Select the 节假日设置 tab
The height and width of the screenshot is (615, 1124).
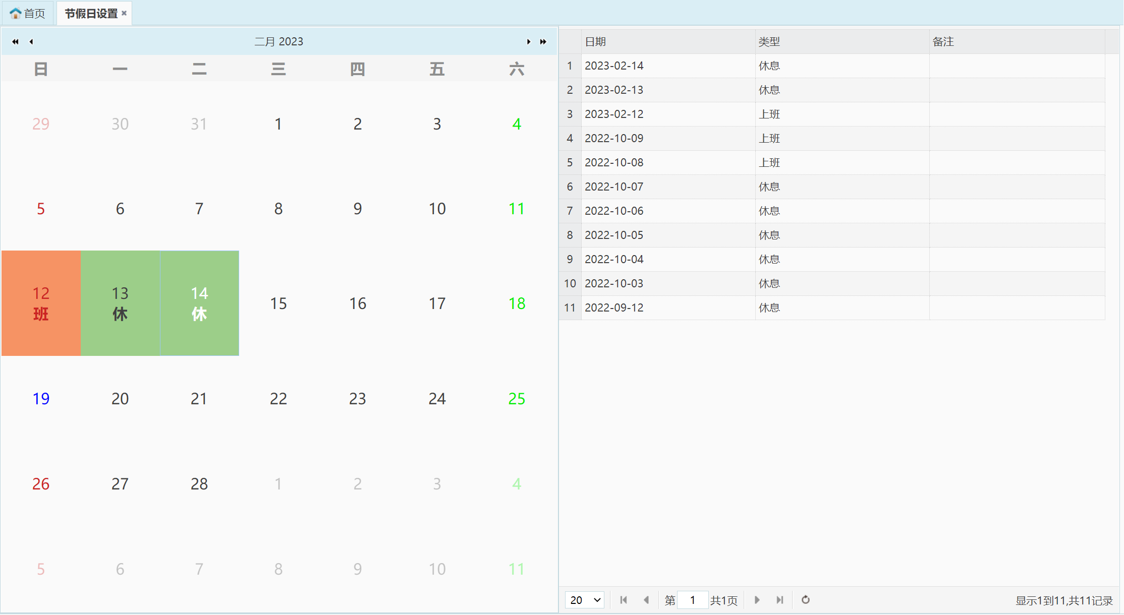[x=90, y=14]
